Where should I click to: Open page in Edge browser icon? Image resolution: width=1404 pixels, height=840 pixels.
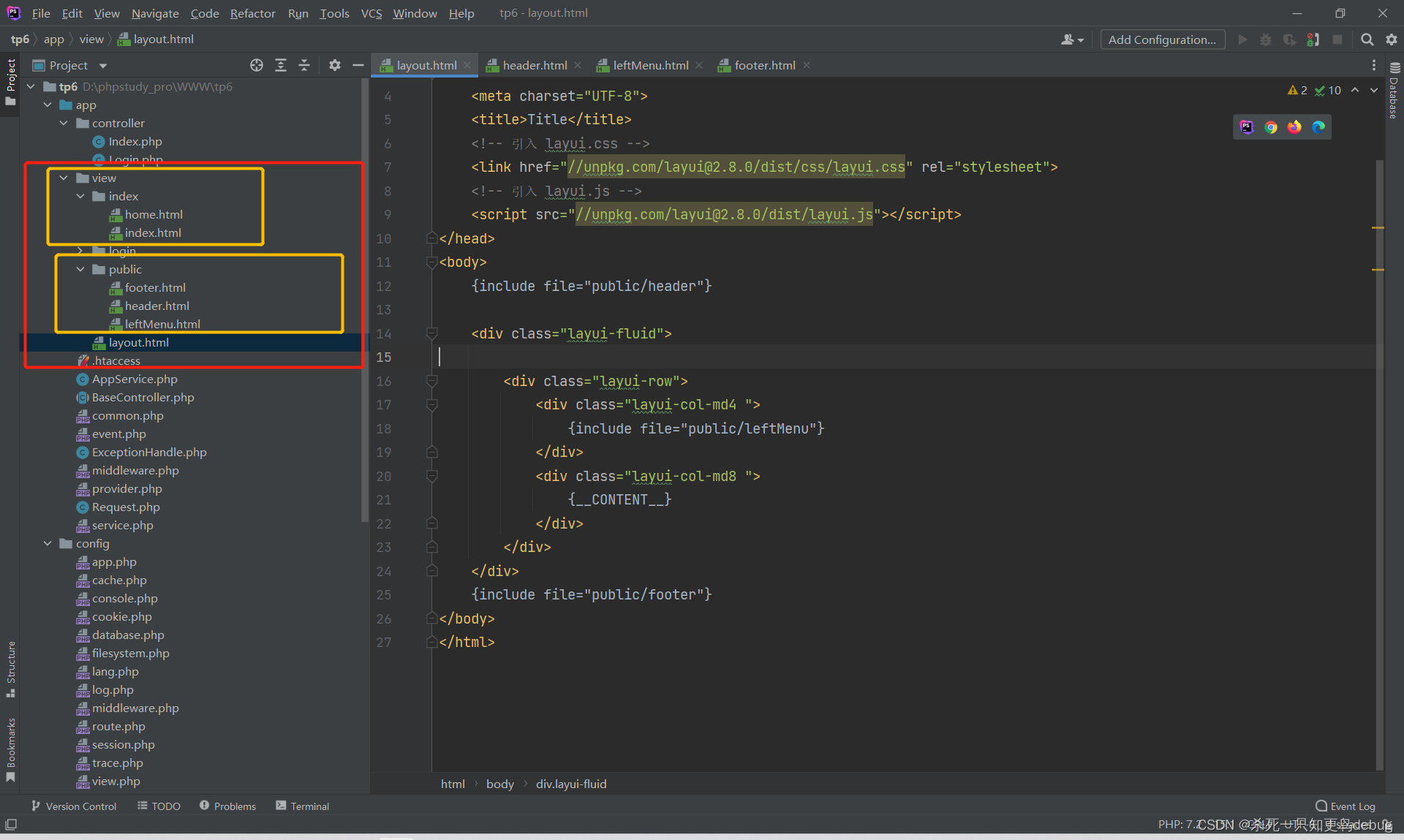pos(1318,127)
